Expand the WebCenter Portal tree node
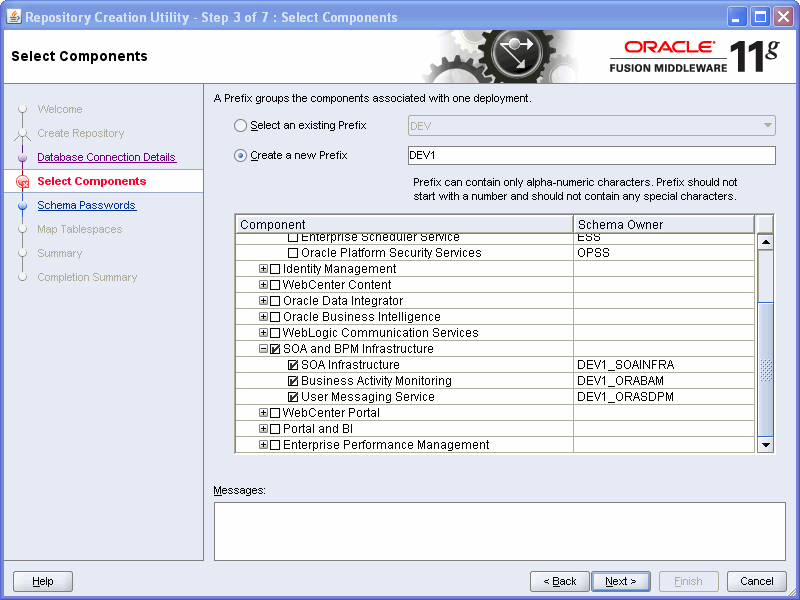 pyautogui.click(x=263, y=412)
